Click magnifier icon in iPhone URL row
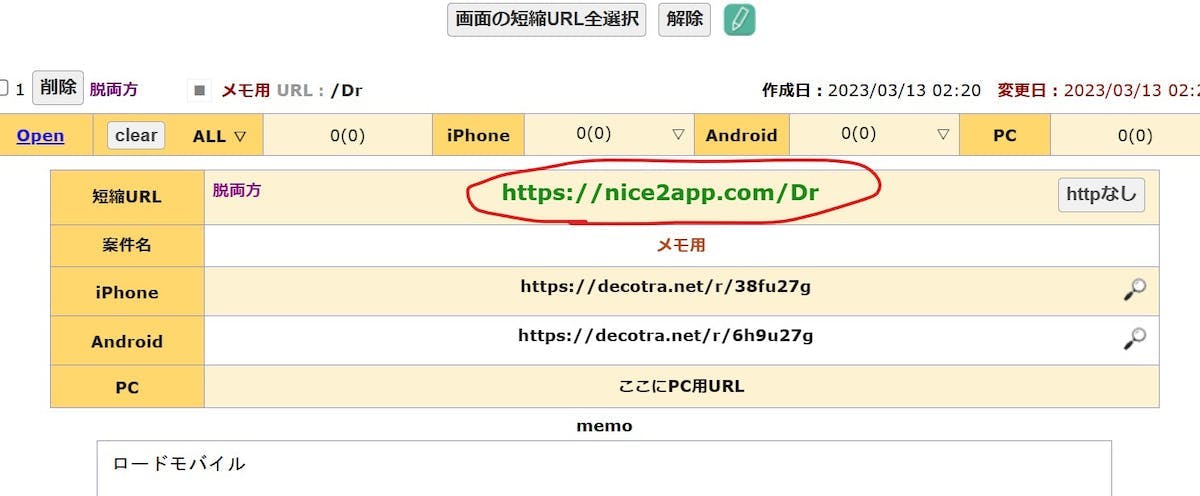Image resolution: width=1200 pixels, height=496 pixels. 1134,290
